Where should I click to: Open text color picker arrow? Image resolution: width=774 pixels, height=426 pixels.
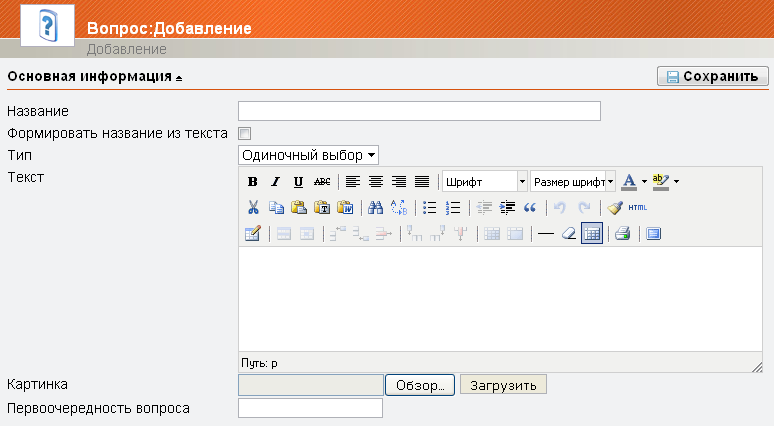[x=644, y=182]
